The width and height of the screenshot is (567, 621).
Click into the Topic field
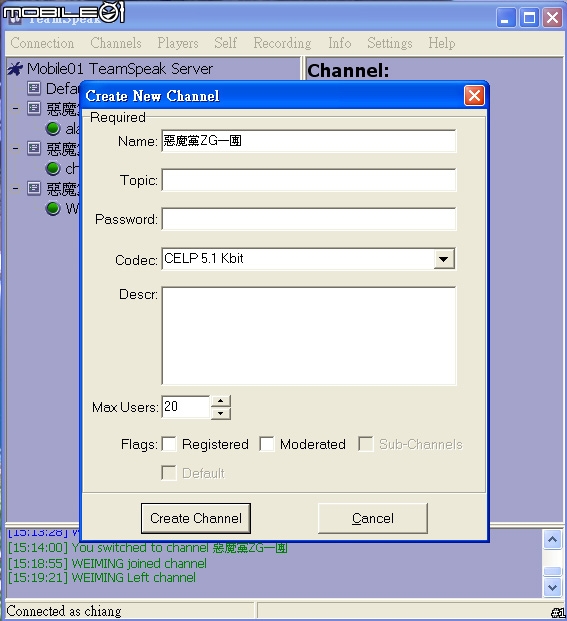tap(309, 180)
